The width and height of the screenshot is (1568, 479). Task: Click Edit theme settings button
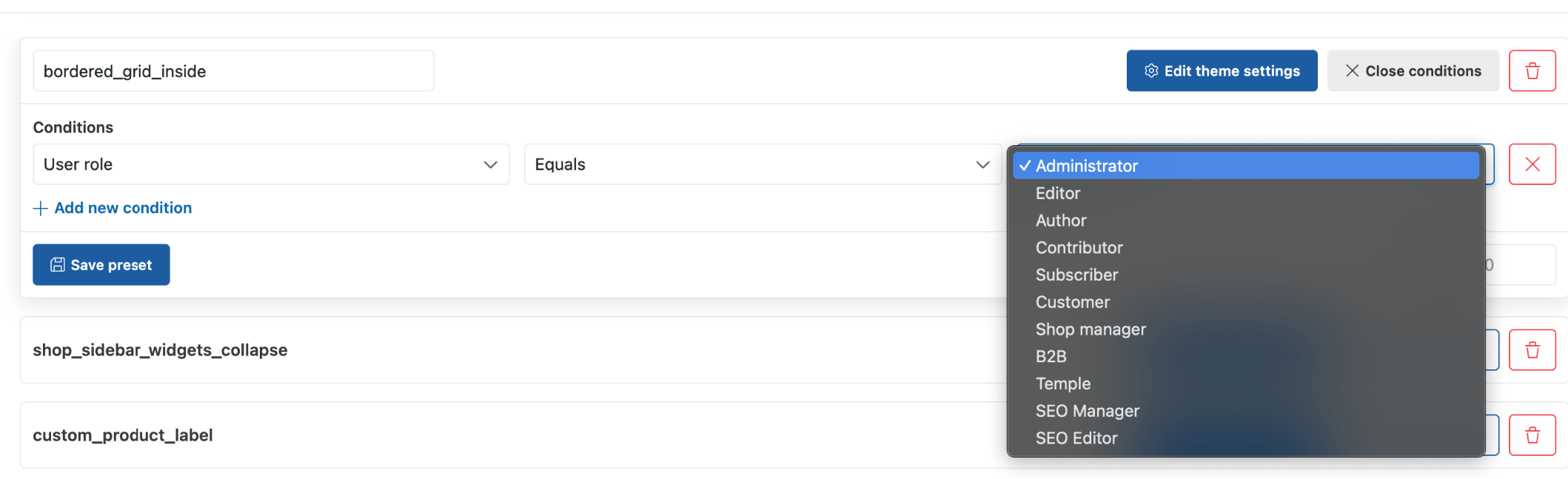coord(1222,71)
